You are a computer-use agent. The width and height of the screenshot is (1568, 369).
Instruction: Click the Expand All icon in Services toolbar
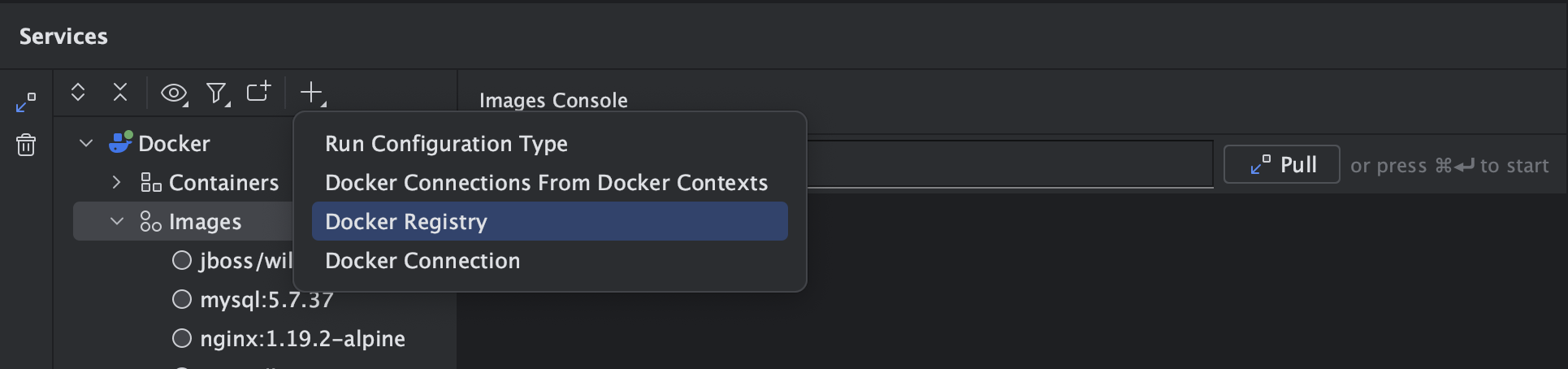tap(78, 93)
